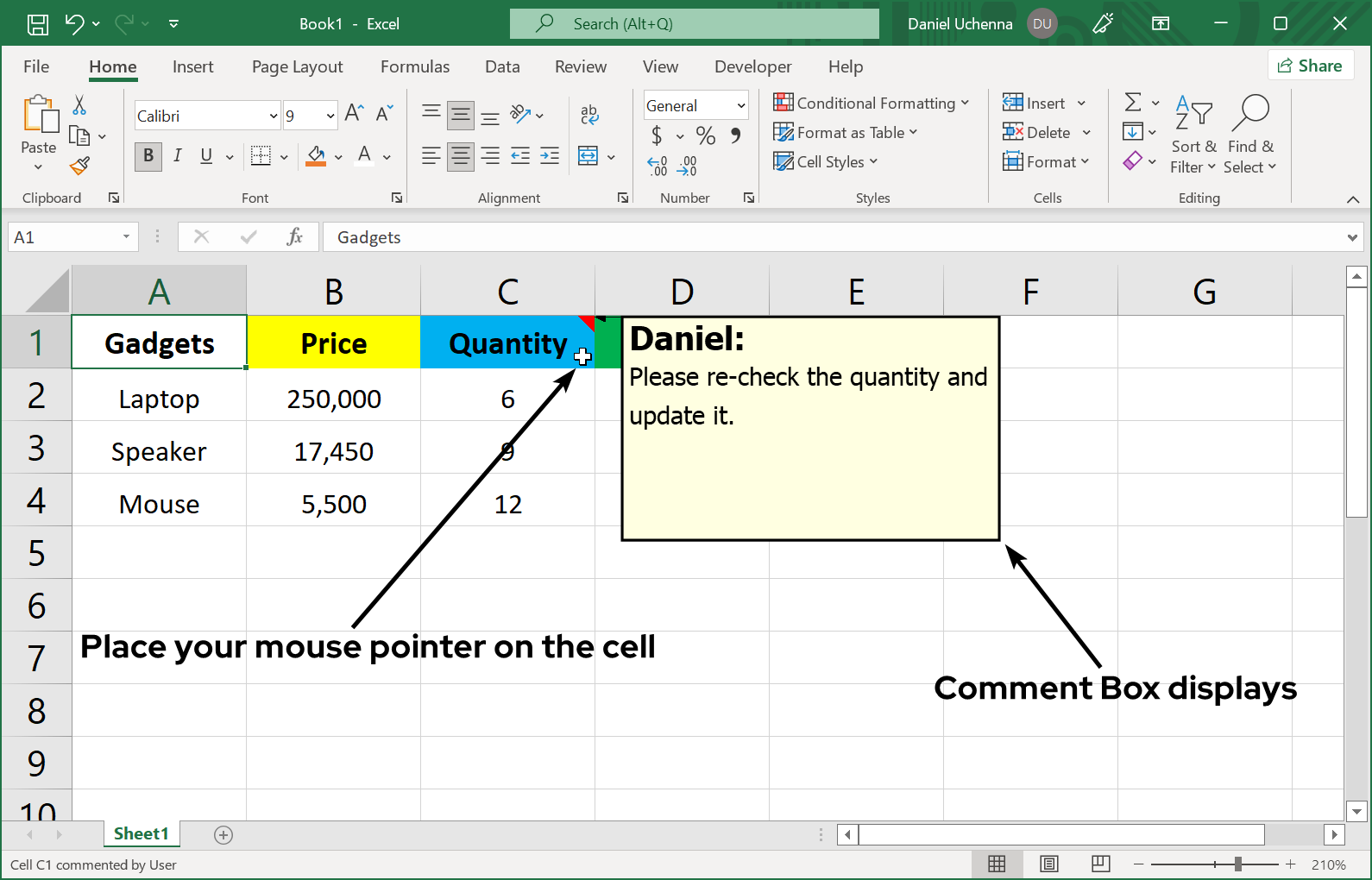
Task: Toggle Italic formatting
Action: 177,156
